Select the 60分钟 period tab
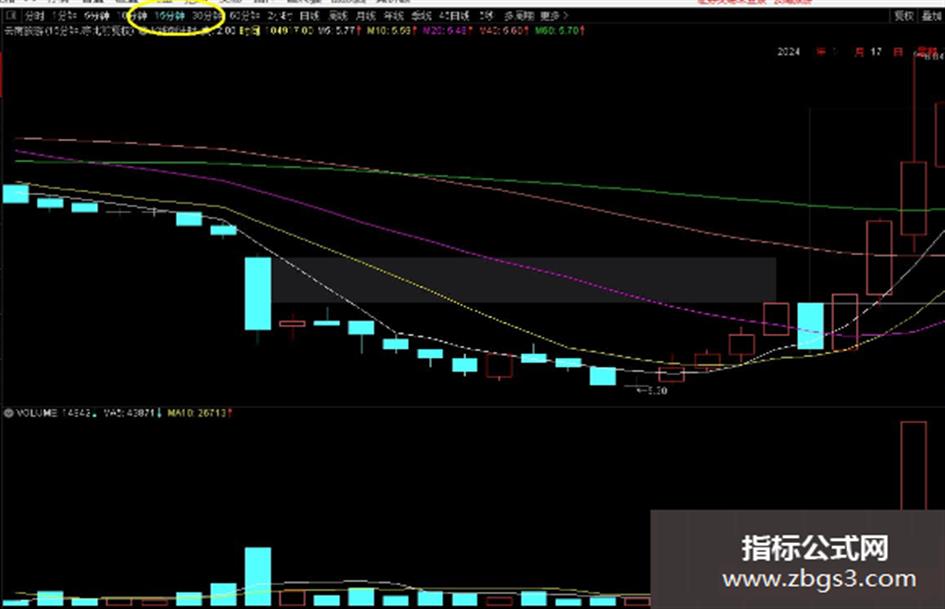 [244, 16]
